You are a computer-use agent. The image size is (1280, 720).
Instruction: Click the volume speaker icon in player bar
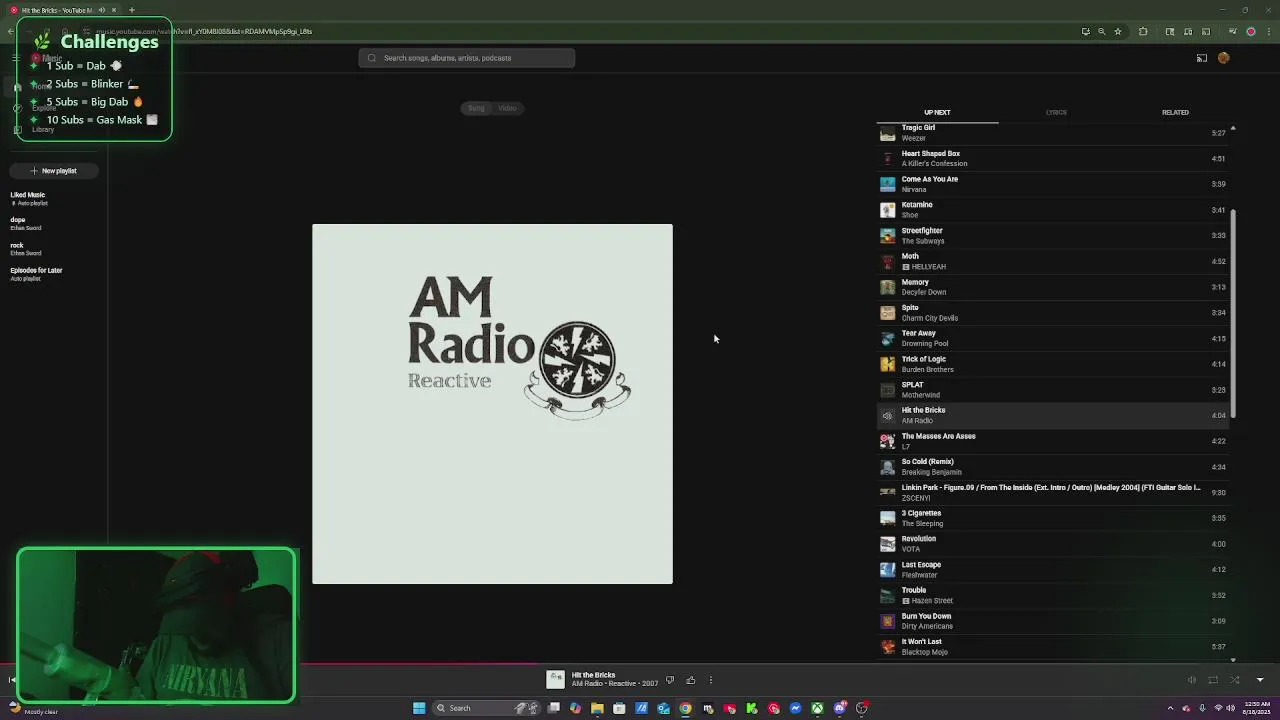[1191, 680]
